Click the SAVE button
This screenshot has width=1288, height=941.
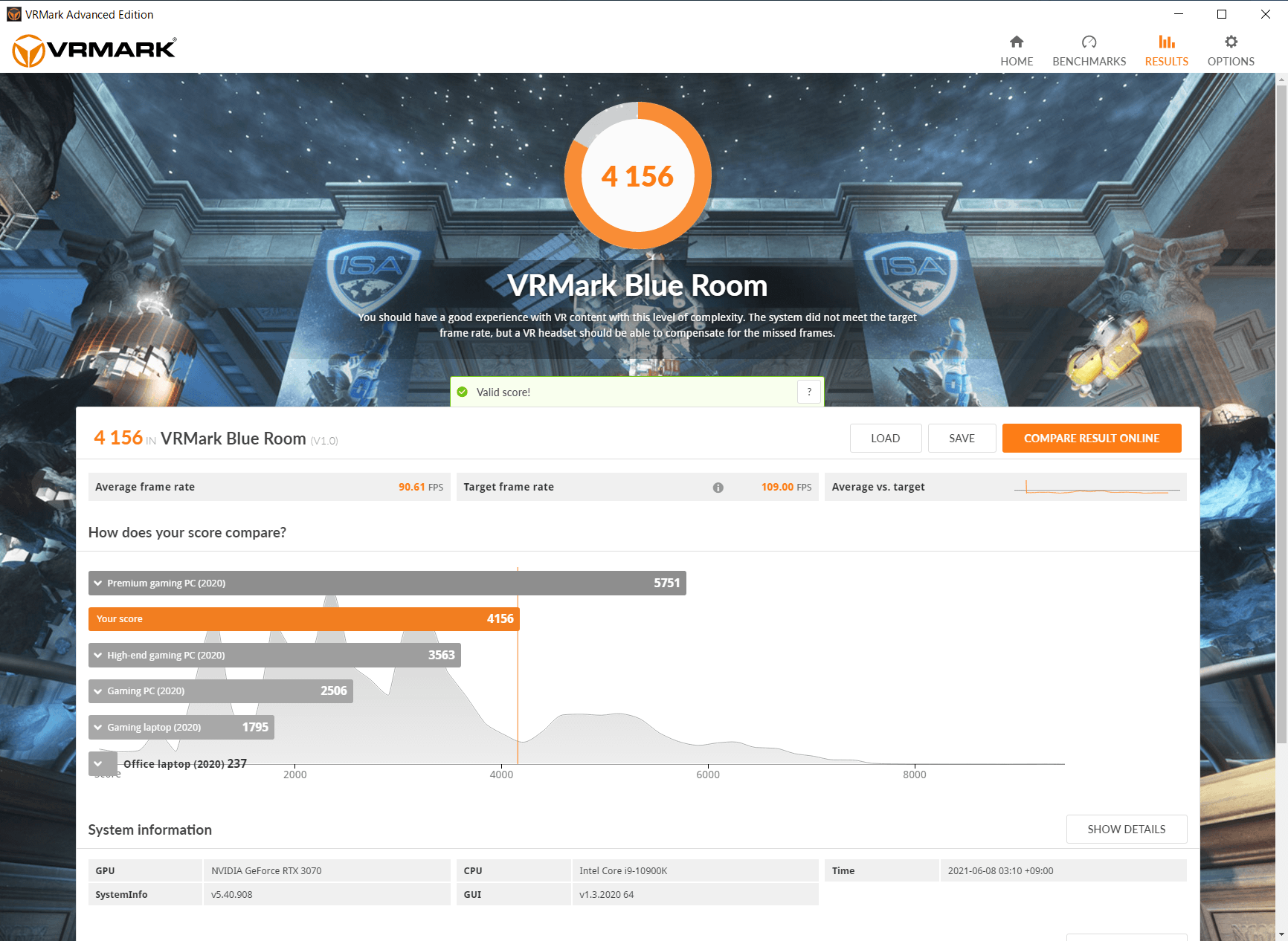pos(962,438)
